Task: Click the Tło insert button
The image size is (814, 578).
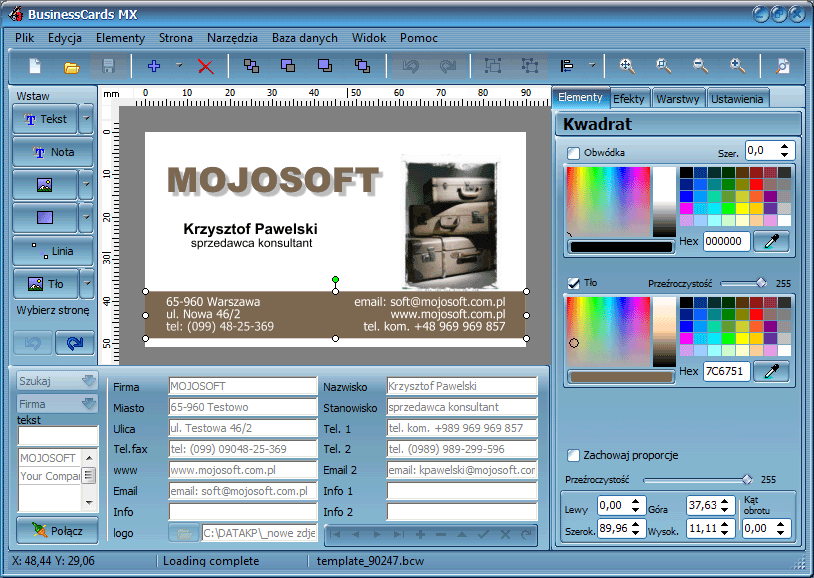Action: click(45, 284)
